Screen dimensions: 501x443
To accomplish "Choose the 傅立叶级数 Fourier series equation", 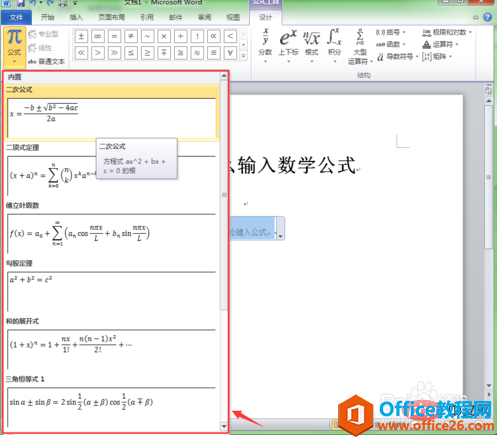I will 112,228.
